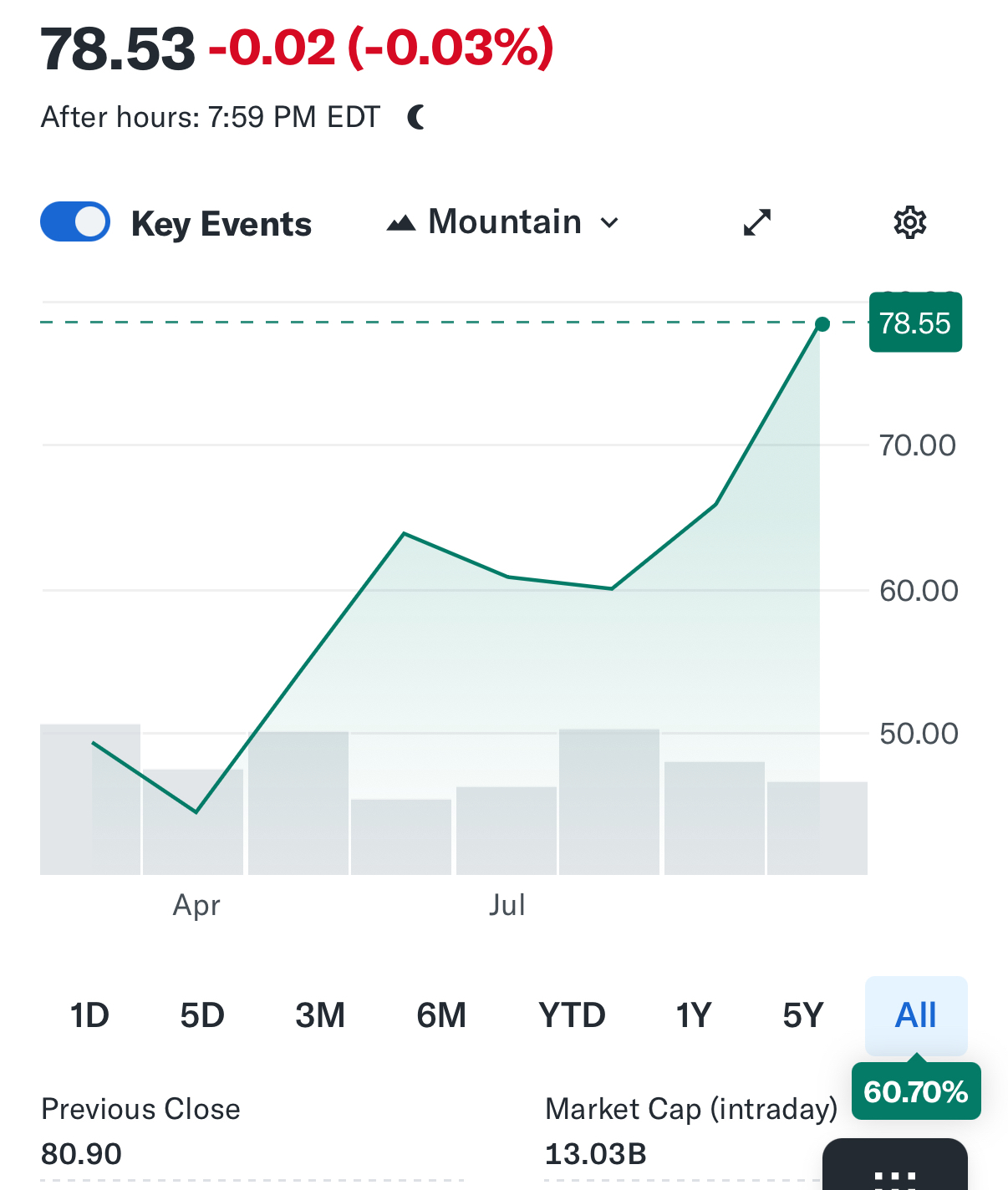
Task: Choose the YTD range
Action: pyautogui.click(x=572, y=1015)
